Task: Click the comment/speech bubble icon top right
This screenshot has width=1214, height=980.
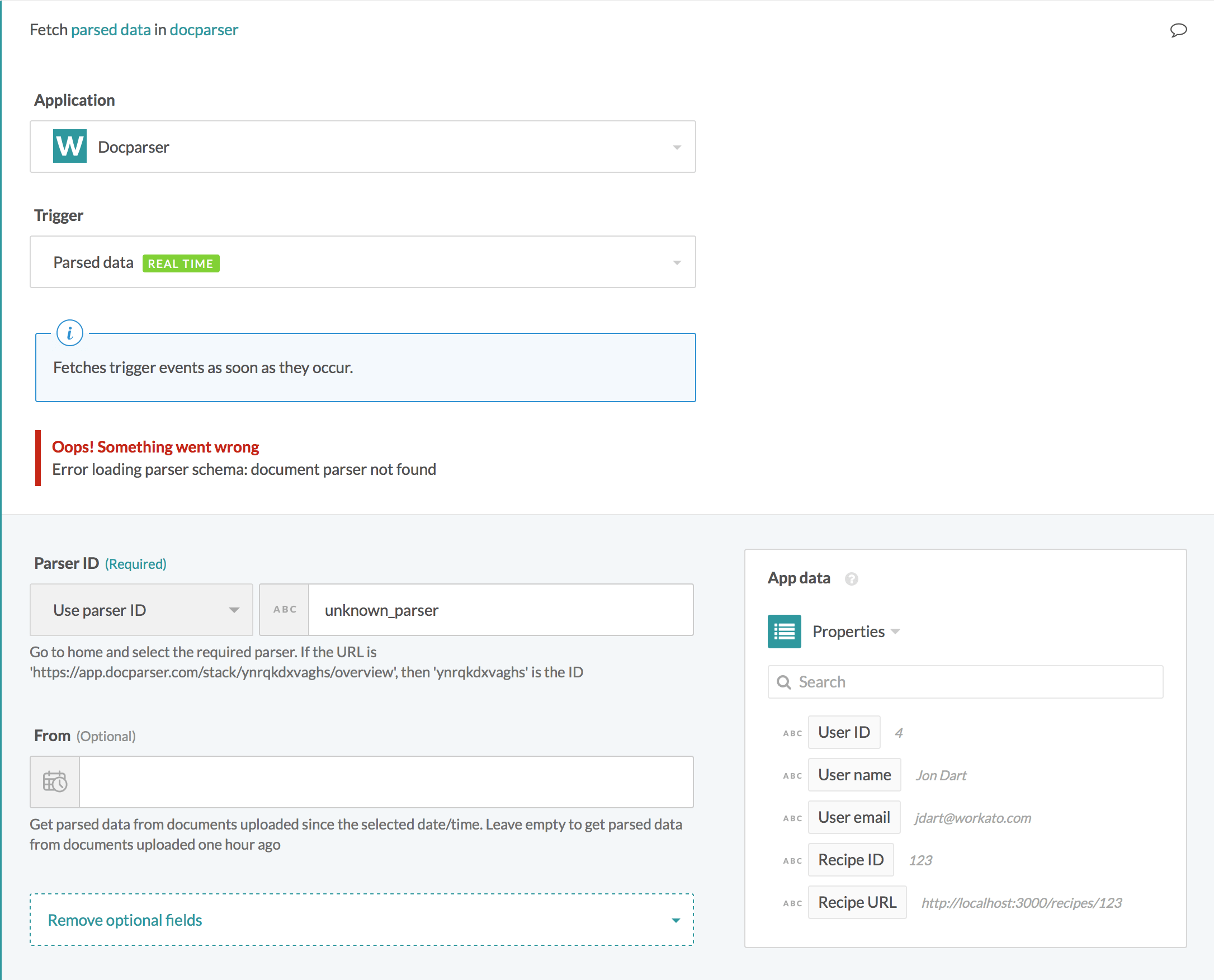Action: click(x=1178, y=29)
